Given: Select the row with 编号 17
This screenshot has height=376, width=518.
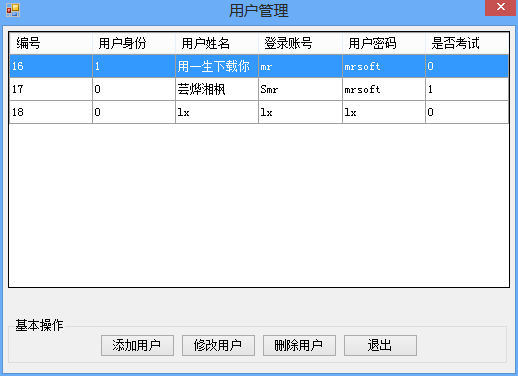Looking at the screenshot, I should (x=259, y=89).
